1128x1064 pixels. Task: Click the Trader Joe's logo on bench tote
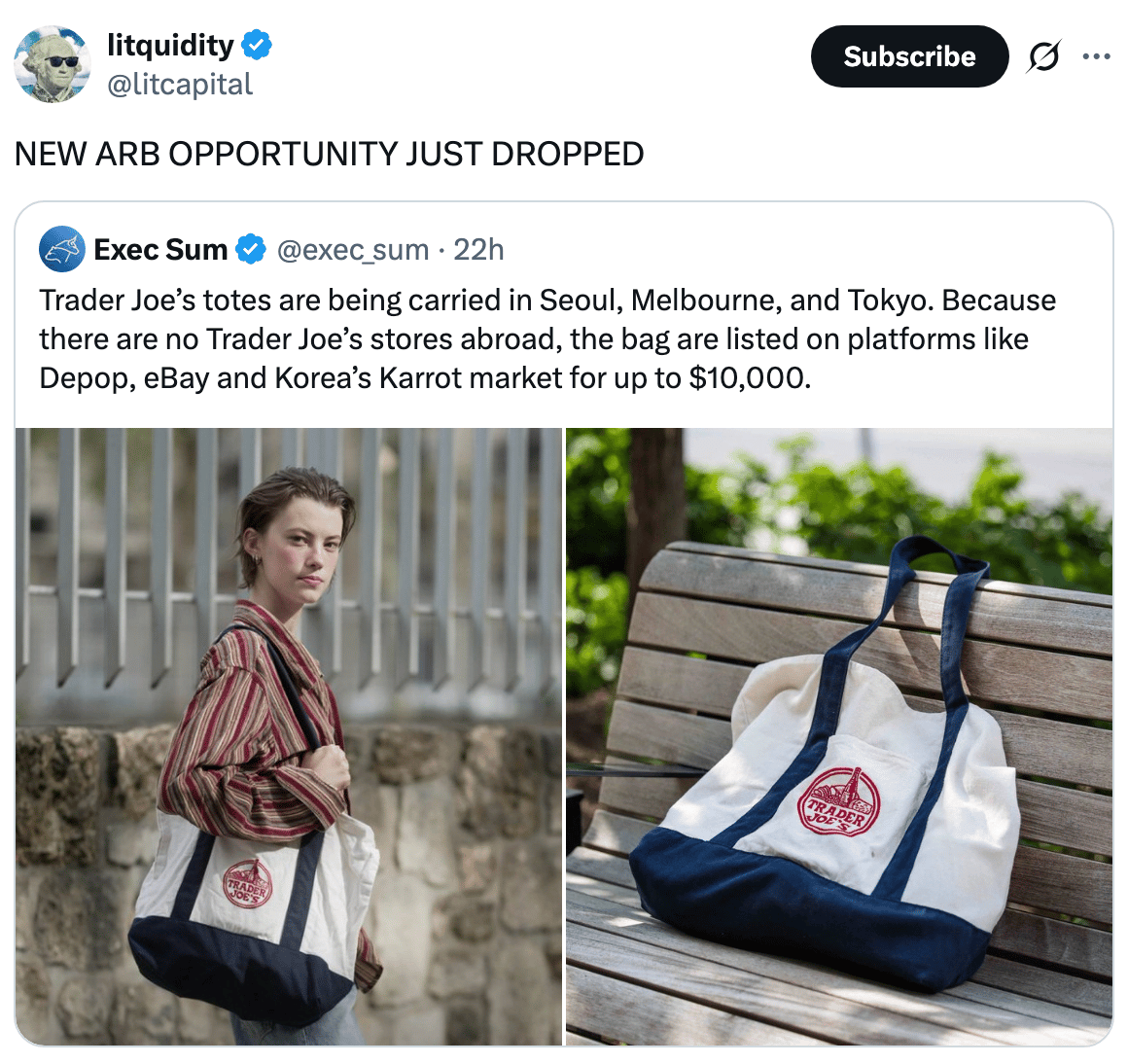click(x=838, y=802)
